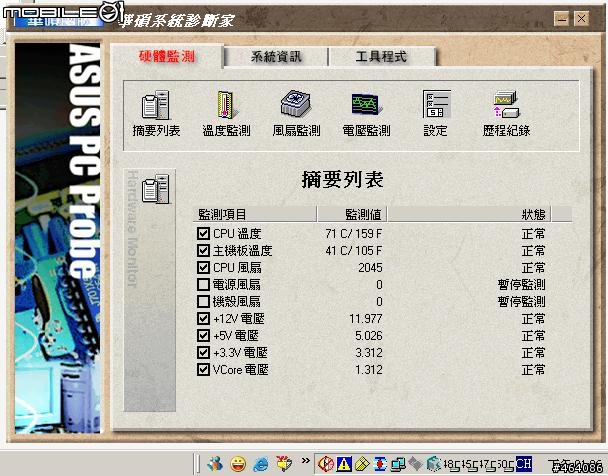
Task: Open the 摘要列表 summary list icon
Action: 156,113
